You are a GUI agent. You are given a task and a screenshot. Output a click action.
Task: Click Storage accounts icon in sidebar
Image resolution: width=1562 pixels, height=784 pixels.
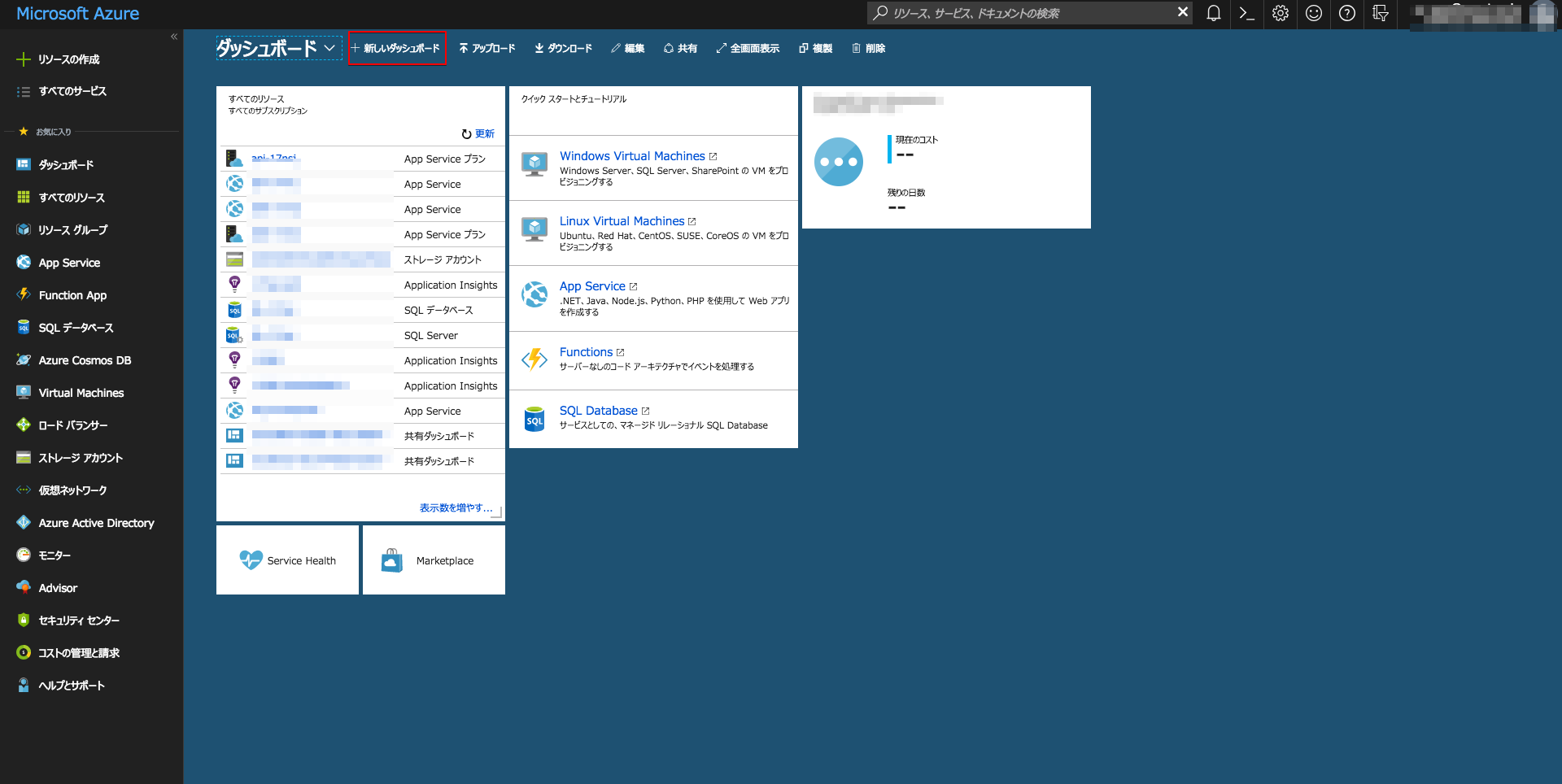pos(24,457)
